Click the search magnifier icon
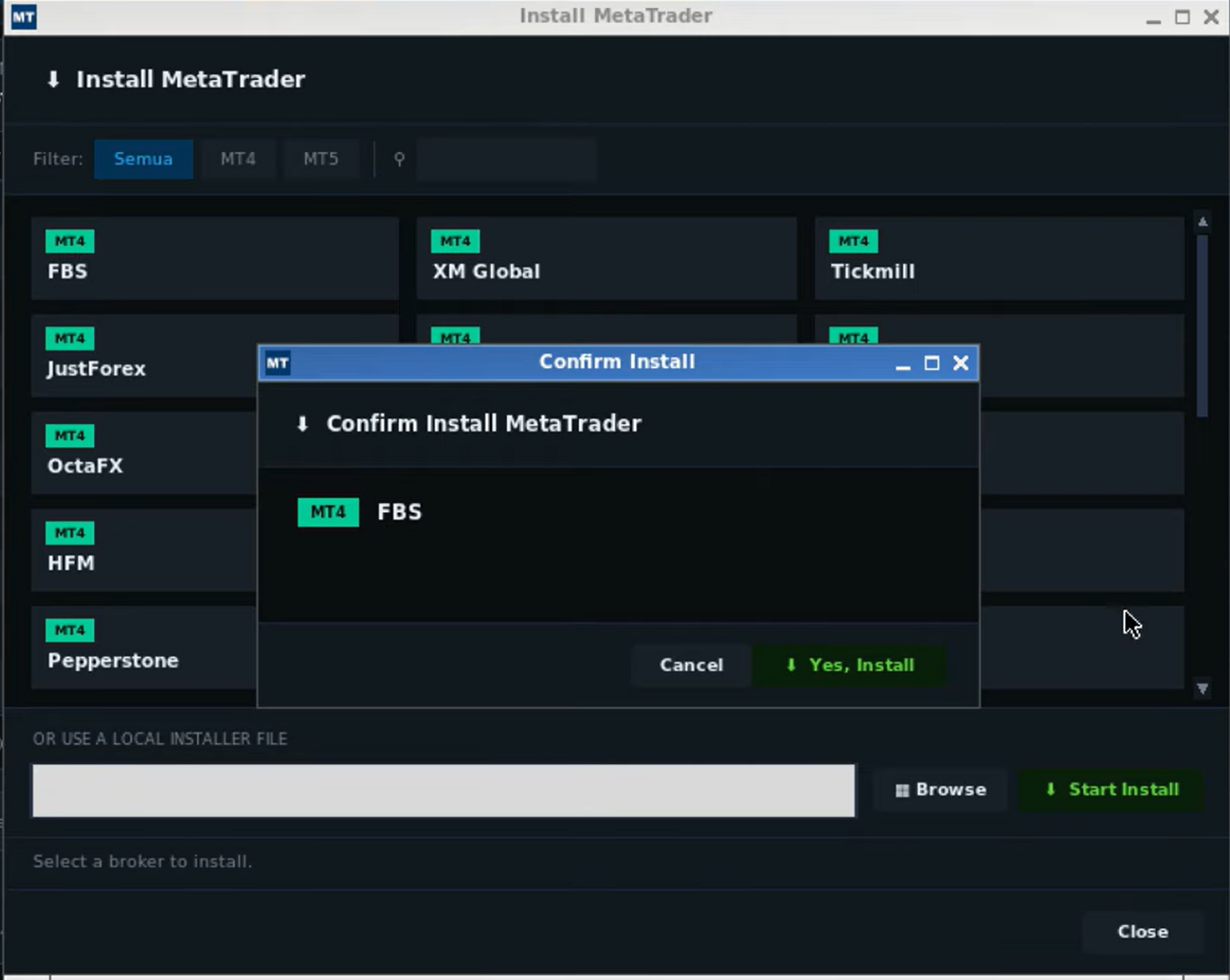The image size is (1230, 980). (x=399, y=159)
